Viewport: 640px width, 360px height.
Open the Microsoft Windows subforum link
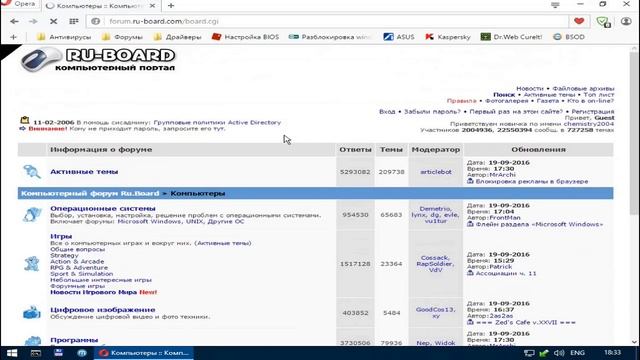point(149,222)
